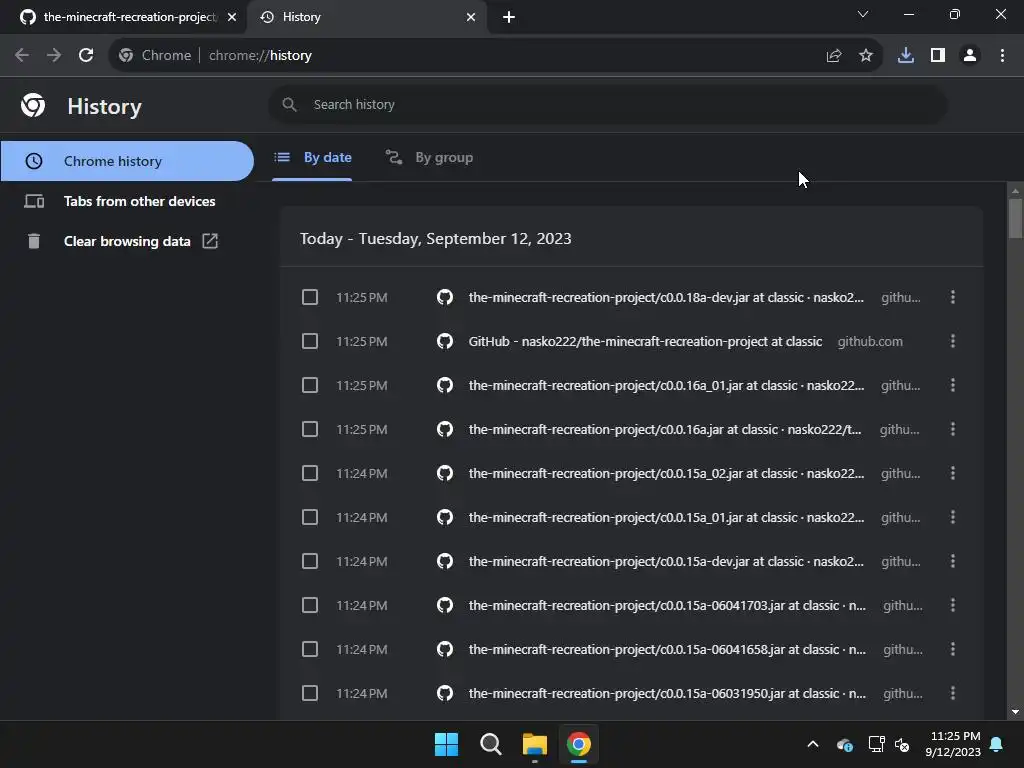This screenshot has height=768, width=1024.
Task: Check the c0.0.15a_01.jar entry
Action: point(310,517)
